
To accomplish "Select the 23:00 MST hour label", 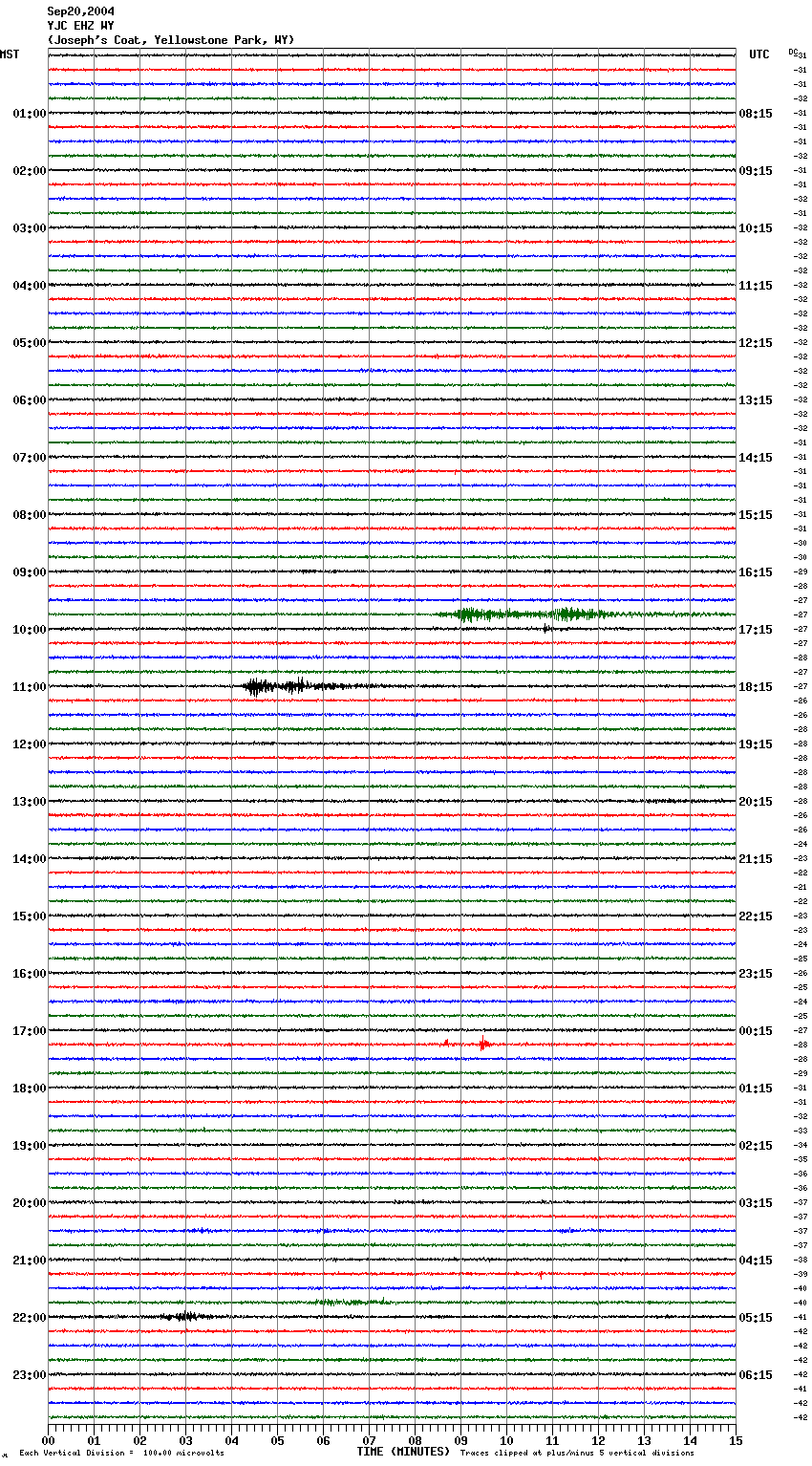I will [x=29, y=1375].
